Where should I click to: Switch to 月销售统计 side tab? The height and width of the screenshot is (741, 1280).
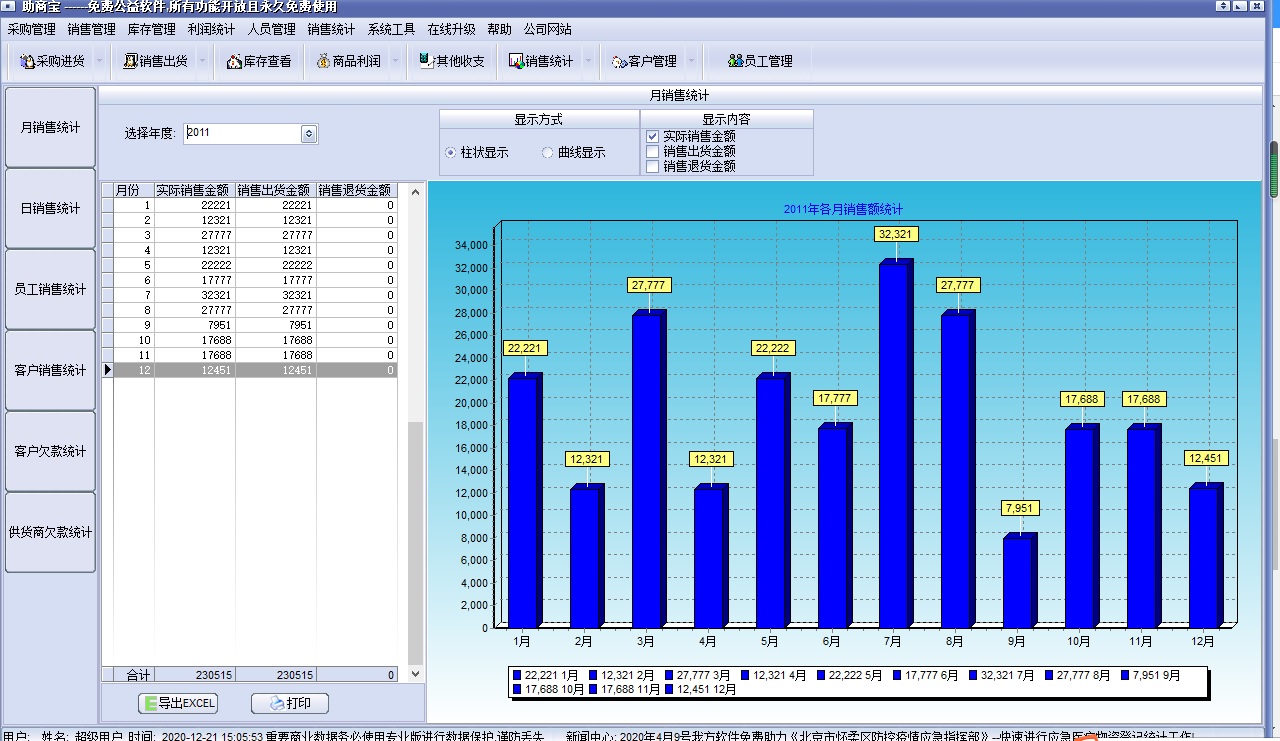tap(51, 127)
